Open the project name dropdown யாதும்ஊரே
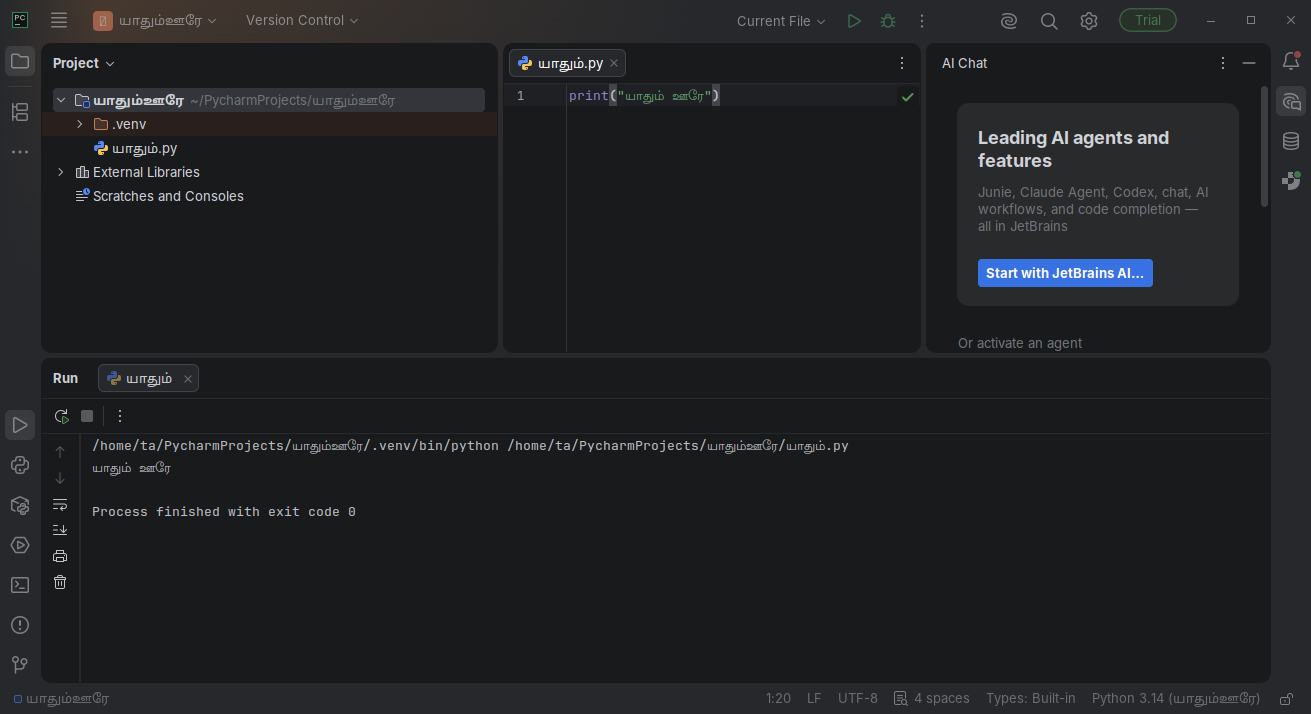The width and height of the screenshot is (1311, 714). (x=155, y=20)
